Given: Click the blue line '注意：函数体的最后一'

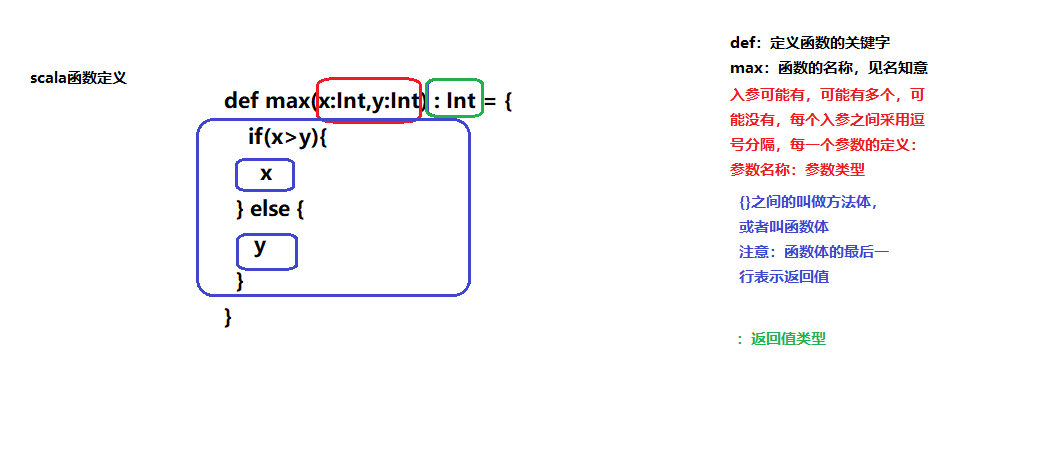Looking at the screenshot, I should pyautogui.click(x=814, y=252).
